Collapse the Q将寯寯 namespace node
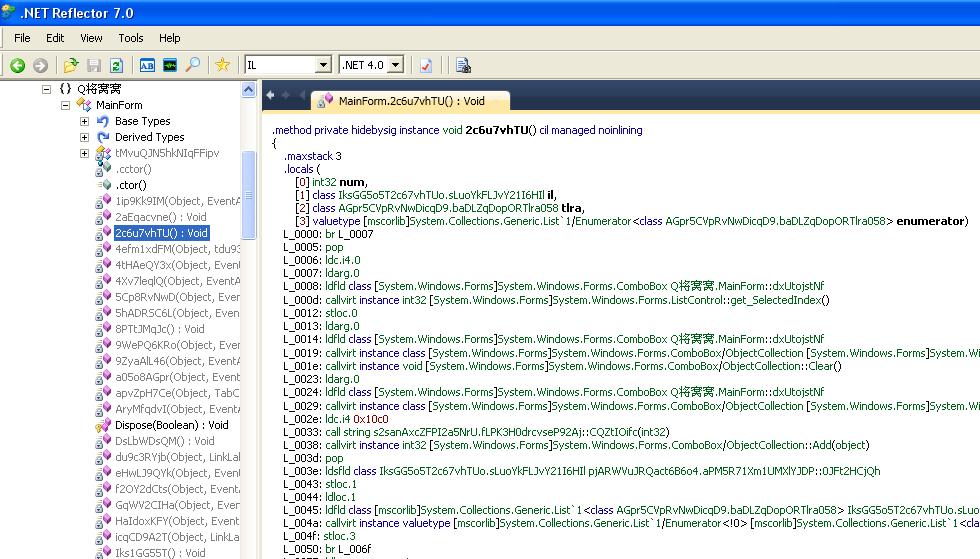 pos(46,89)
